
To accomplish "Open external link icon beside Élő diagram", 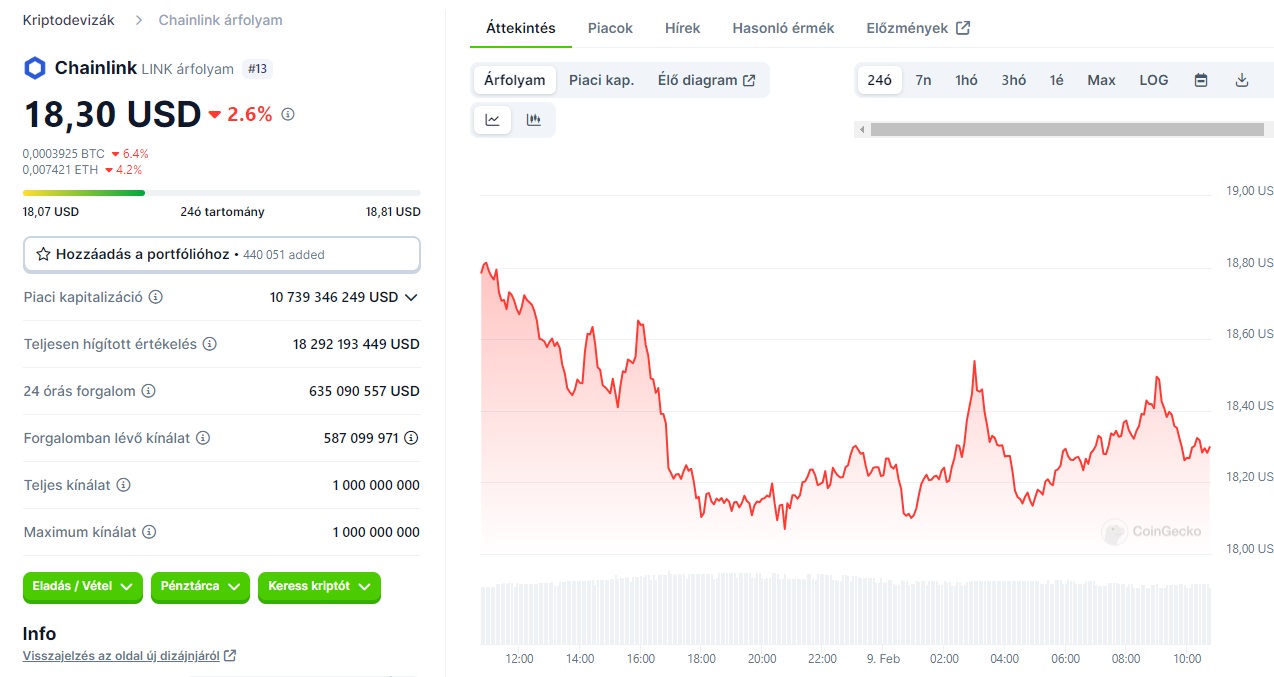I will pyautogui.click(x=749, y=80).
